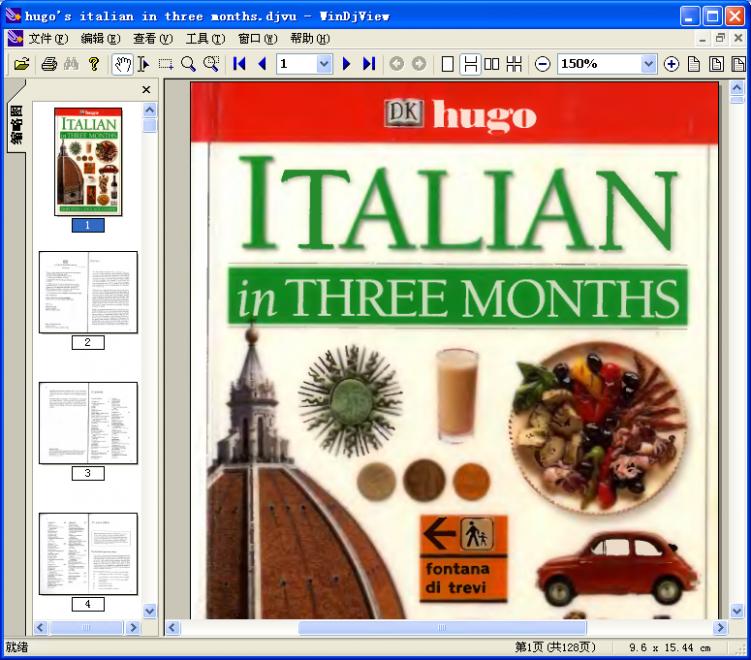751x660 pixels.
Task: Enable continuous facing pages layout
Action: pyautogui.click(x=514, y=64)
